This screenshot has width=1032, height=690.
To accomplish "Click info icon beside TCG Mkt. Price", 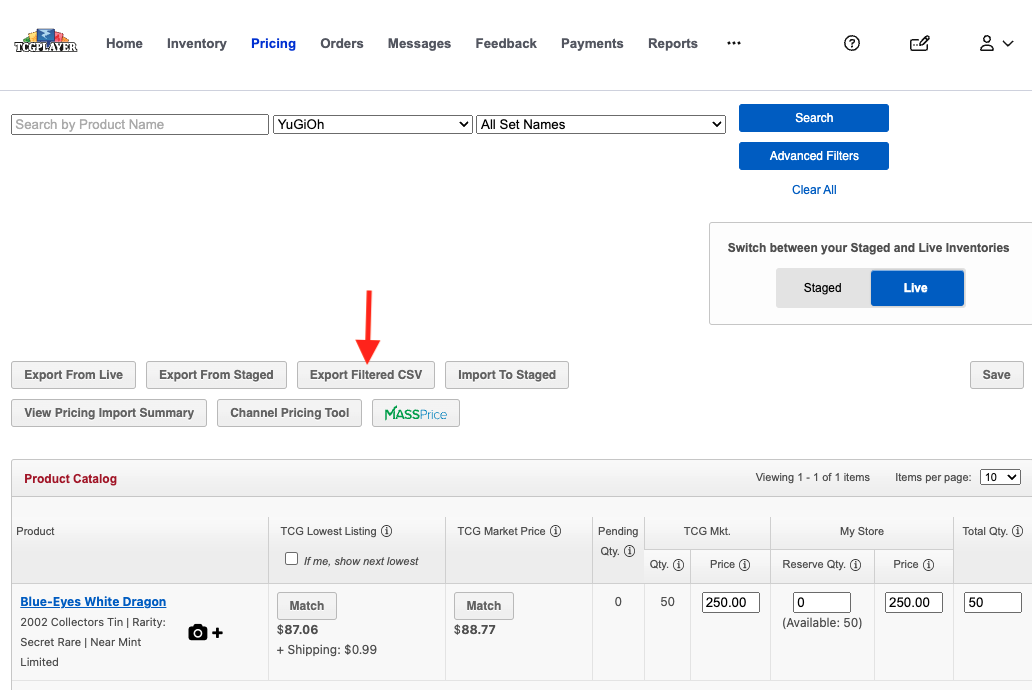I will (x=745, y=565).
